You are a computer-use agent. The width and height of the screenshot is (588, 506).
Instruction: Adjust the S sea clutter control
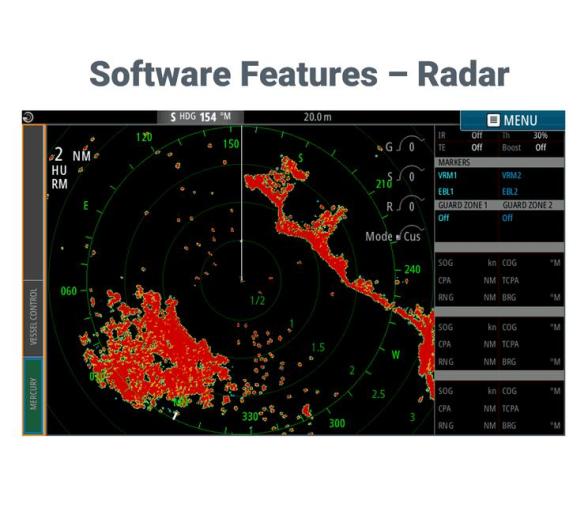pyautogui.click(x=404, y=176)
